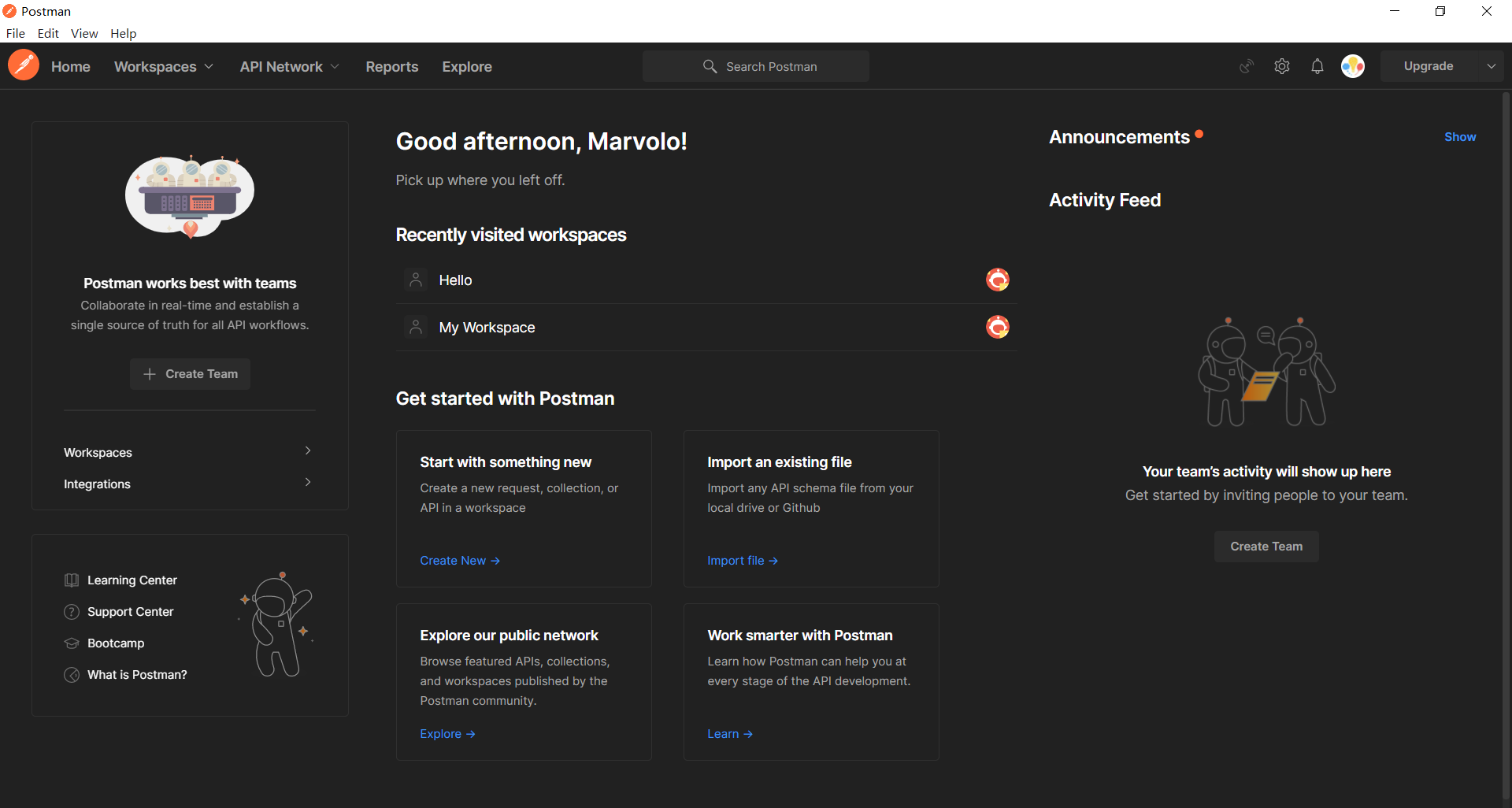The width and height of the screenshot is (1512, 808).
Task: Click plus icon on Create Team
Action: coord(150,374)
